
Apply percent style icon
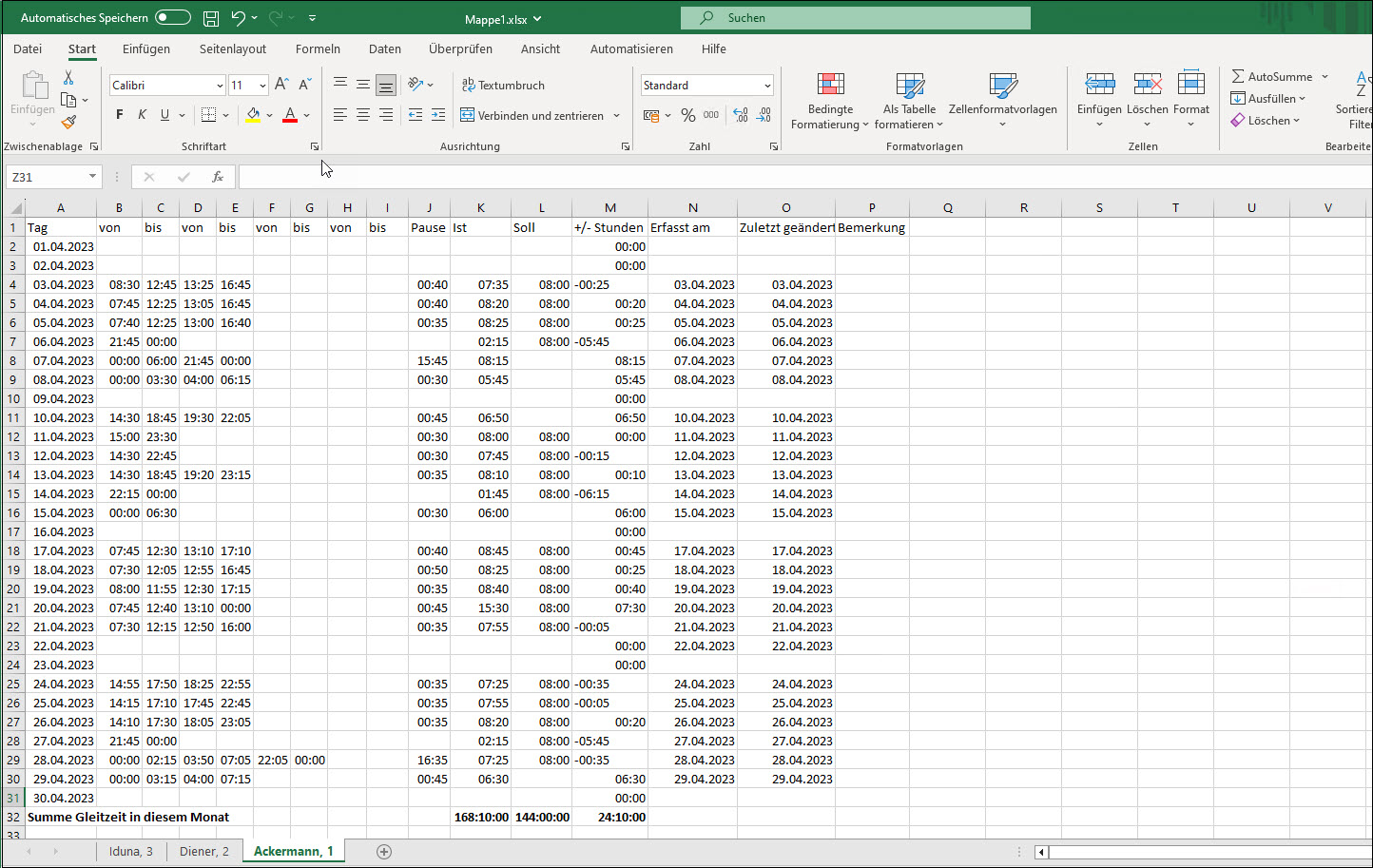pos(688,115)
